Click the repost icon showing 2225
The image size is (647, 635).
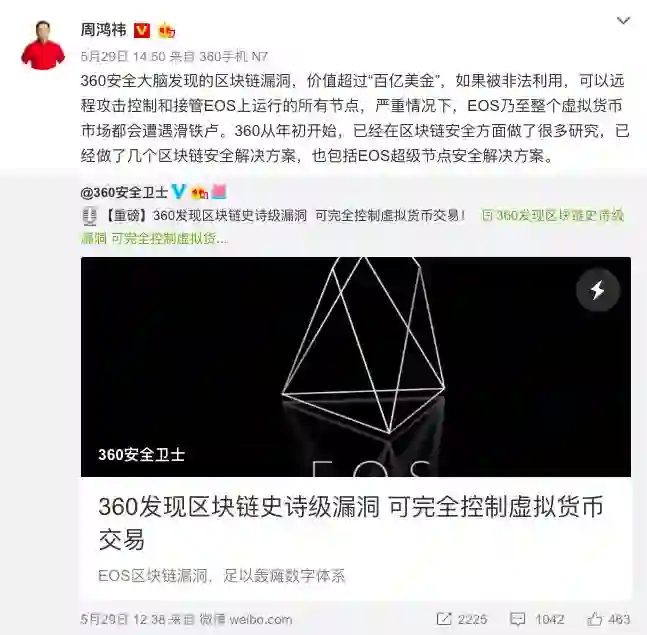coord(444,619)
